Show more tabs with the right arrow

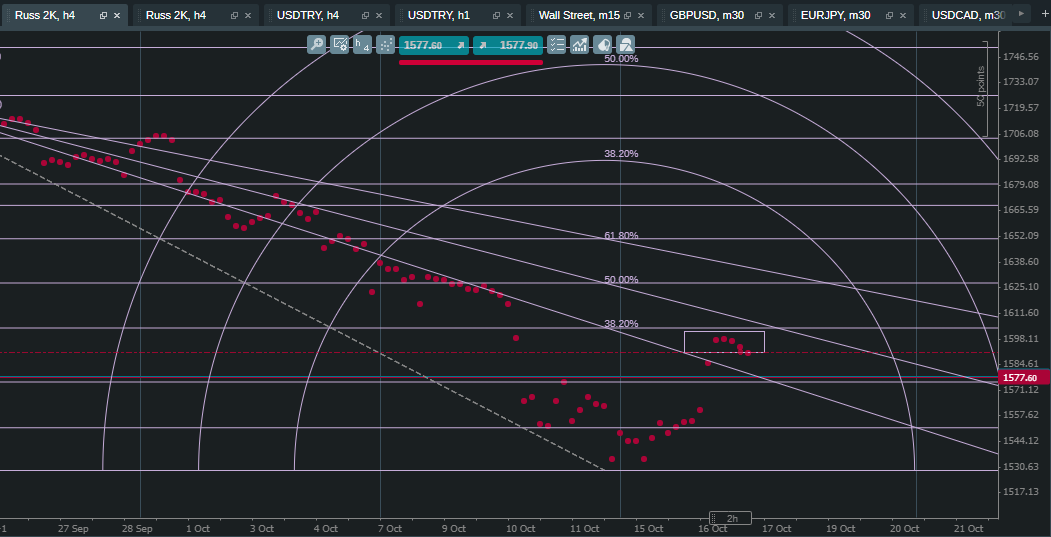[x=1022, y=13]
